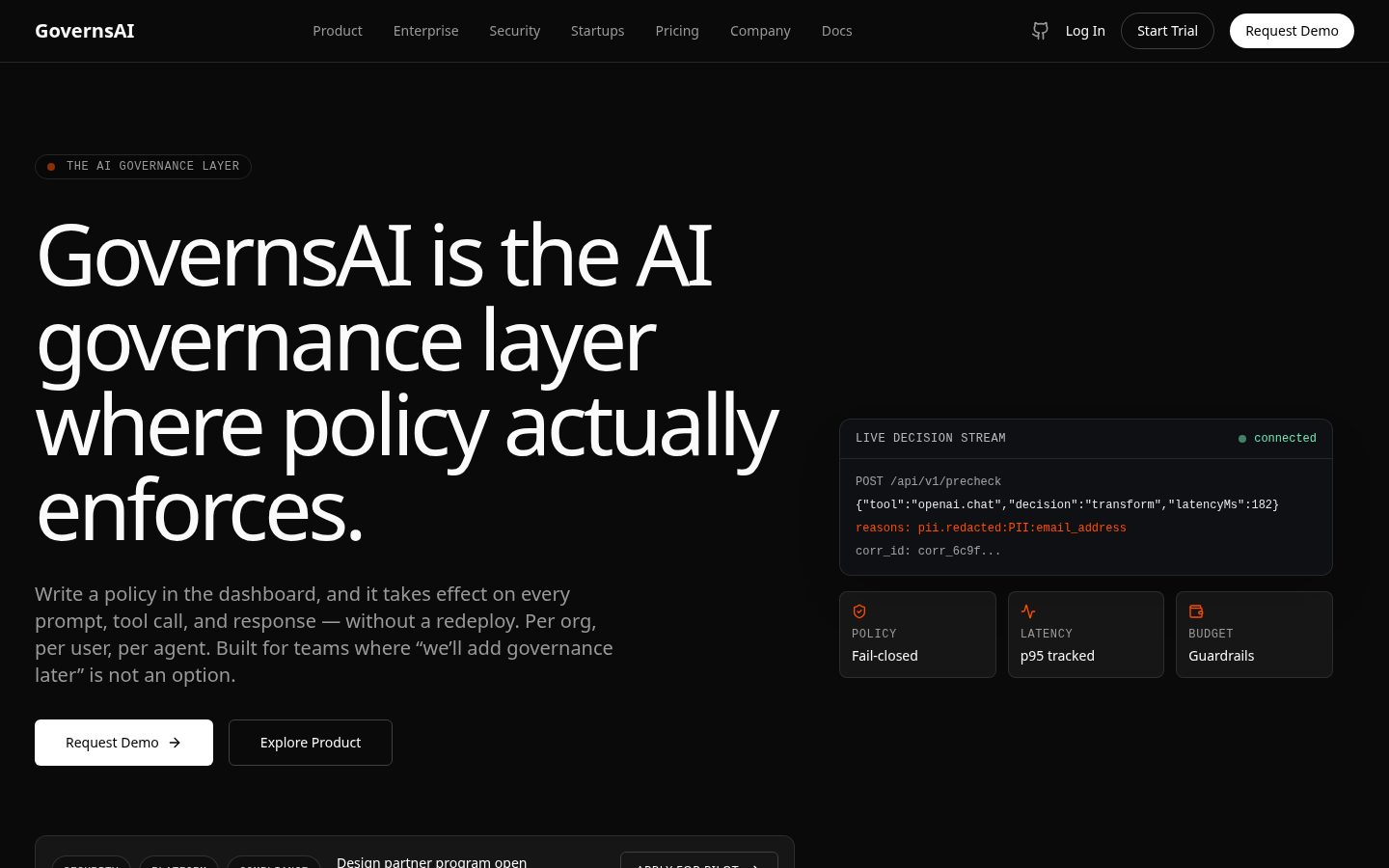Viewport: 1389px width, 868px height.
Task: Open the GitHub icon link
Action: (x=1040, y=31)
